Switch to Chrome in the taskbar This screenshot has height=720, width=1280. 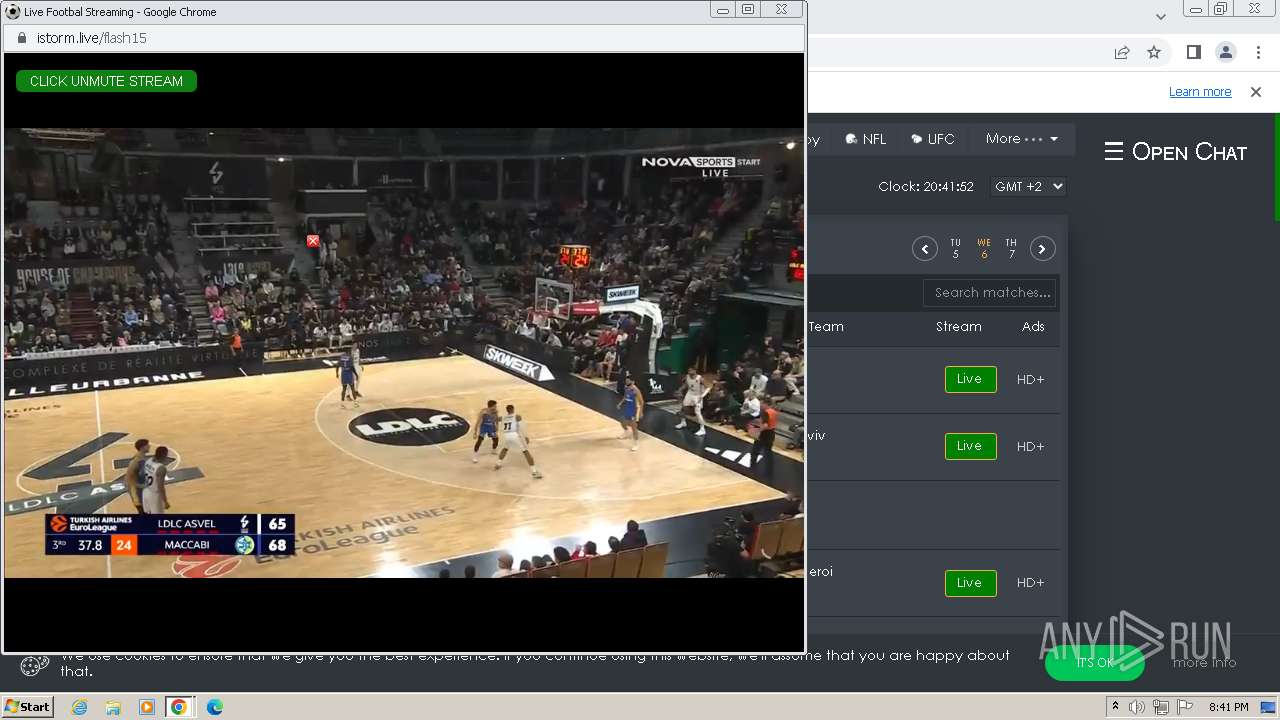[x=178, y=707]
